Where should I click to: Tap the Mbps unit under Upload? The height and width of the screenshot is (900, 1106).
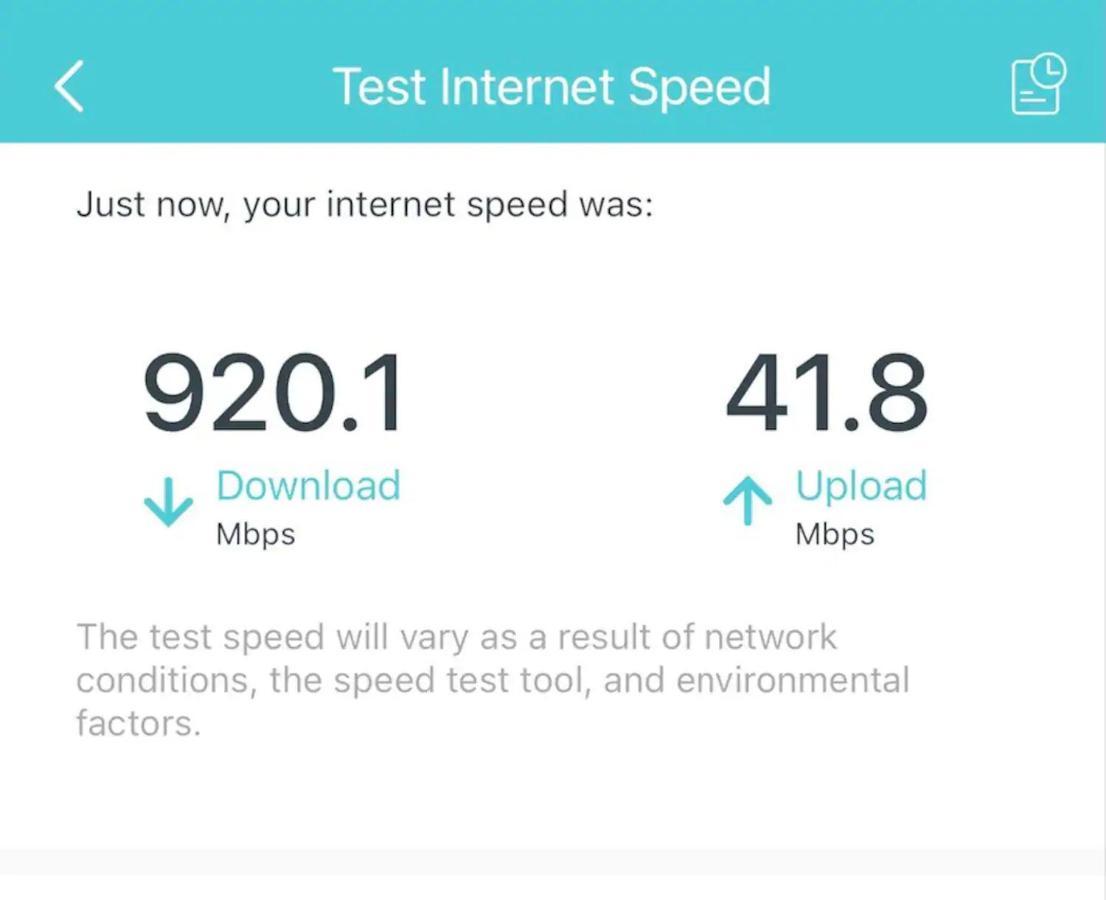point(835,534)
